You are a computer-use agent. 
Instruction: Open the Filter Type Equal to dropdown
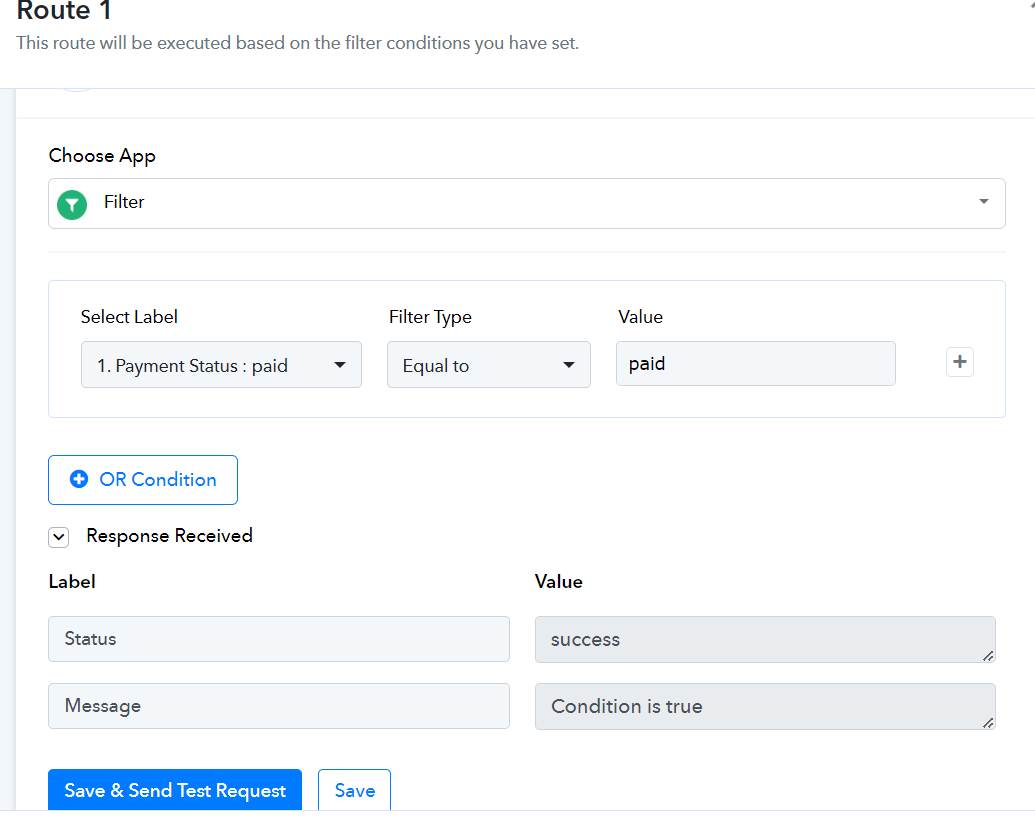point(488,364)
